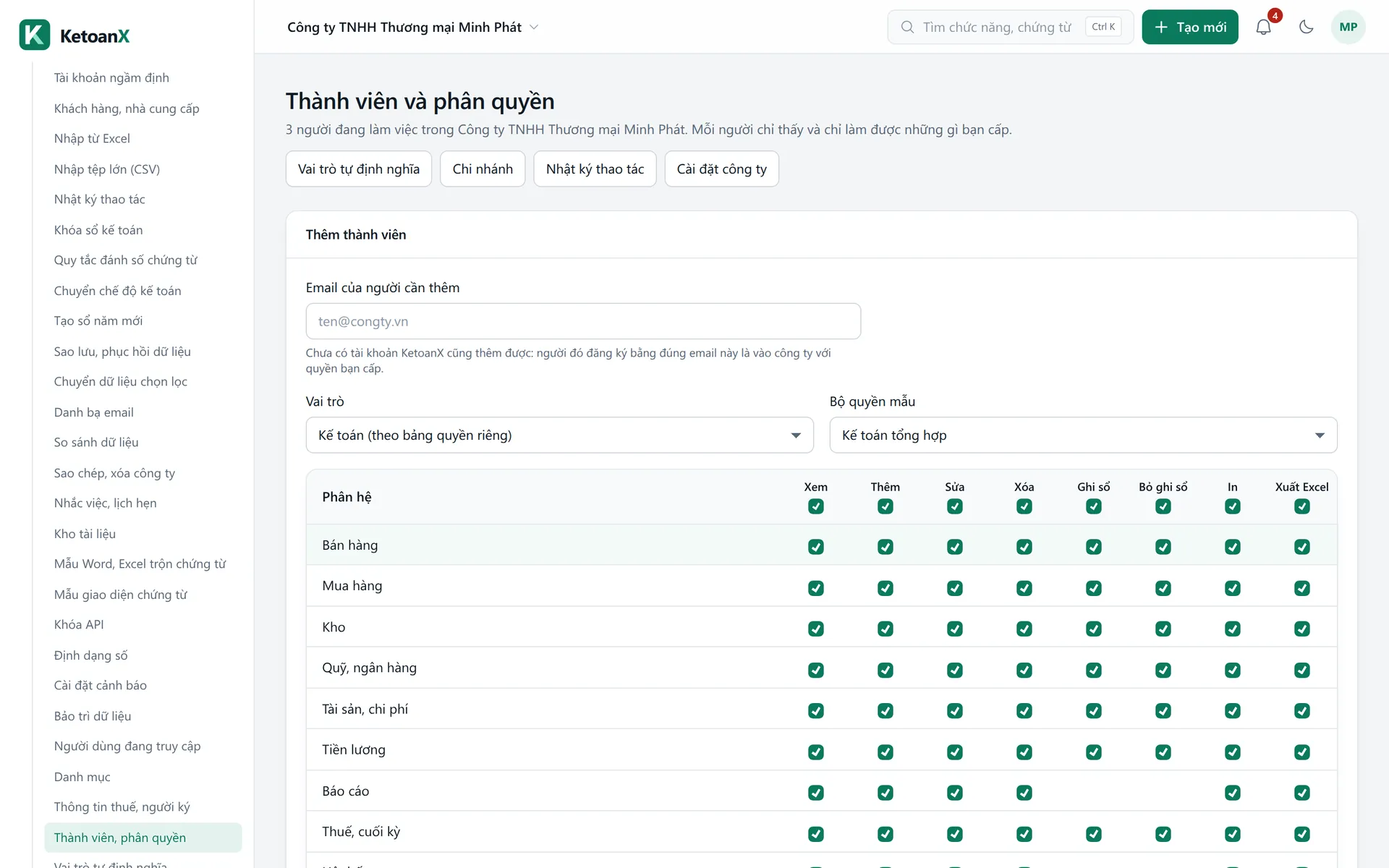Screen dimensions: 1389x868
Task: Go to Khách hàng, nhà cung cấp
Action: (x=127, y=109)
